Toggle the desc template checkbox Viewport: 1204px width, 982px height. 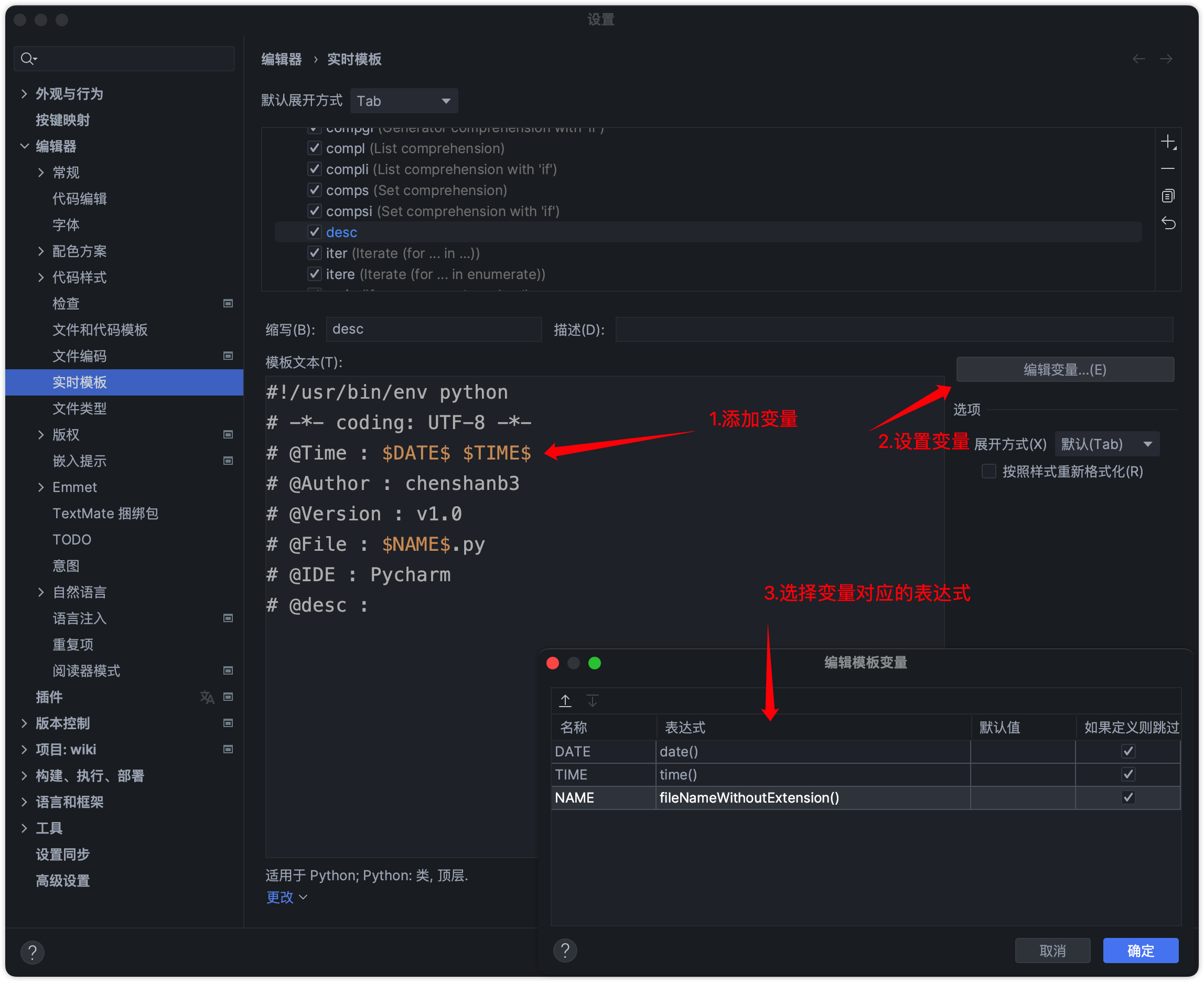click(315, 232)
